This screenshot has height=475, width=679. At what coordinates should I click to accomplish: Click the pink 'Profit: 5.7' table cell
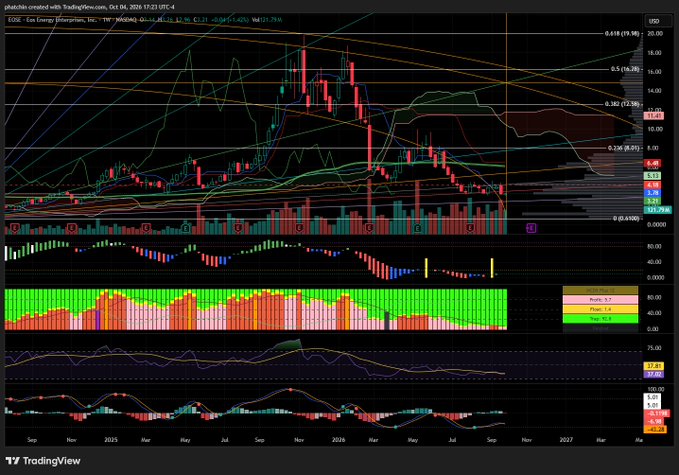[600, 300]
